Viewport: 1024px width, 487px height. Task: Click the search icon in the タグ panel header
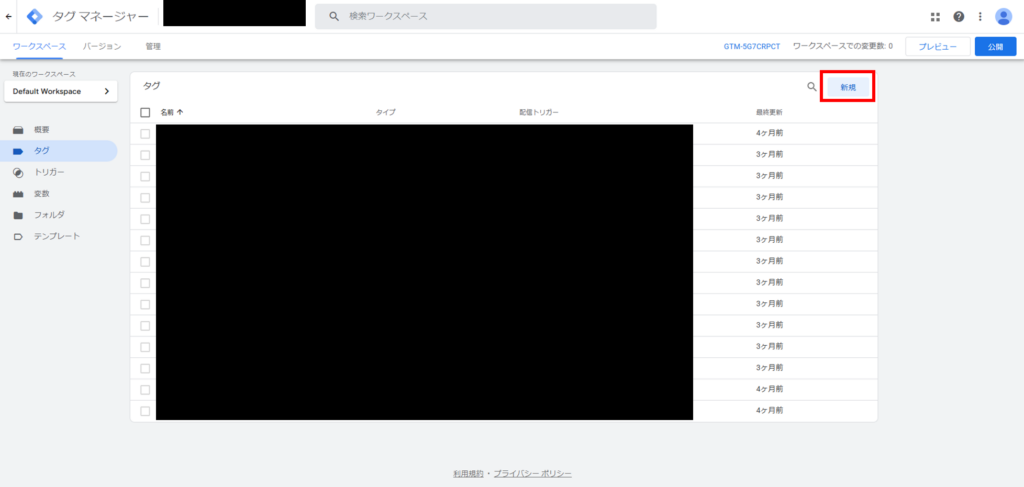click(812, 86)
